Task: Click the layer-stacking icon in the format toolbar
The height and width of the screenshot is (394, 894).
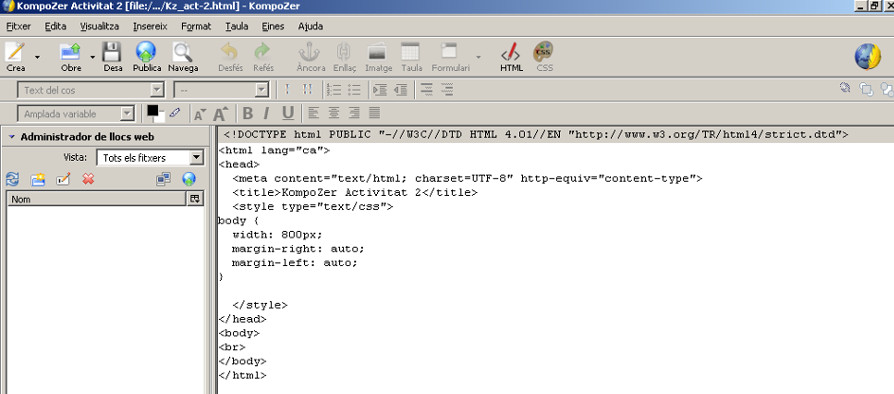Action: coord(866,89)
